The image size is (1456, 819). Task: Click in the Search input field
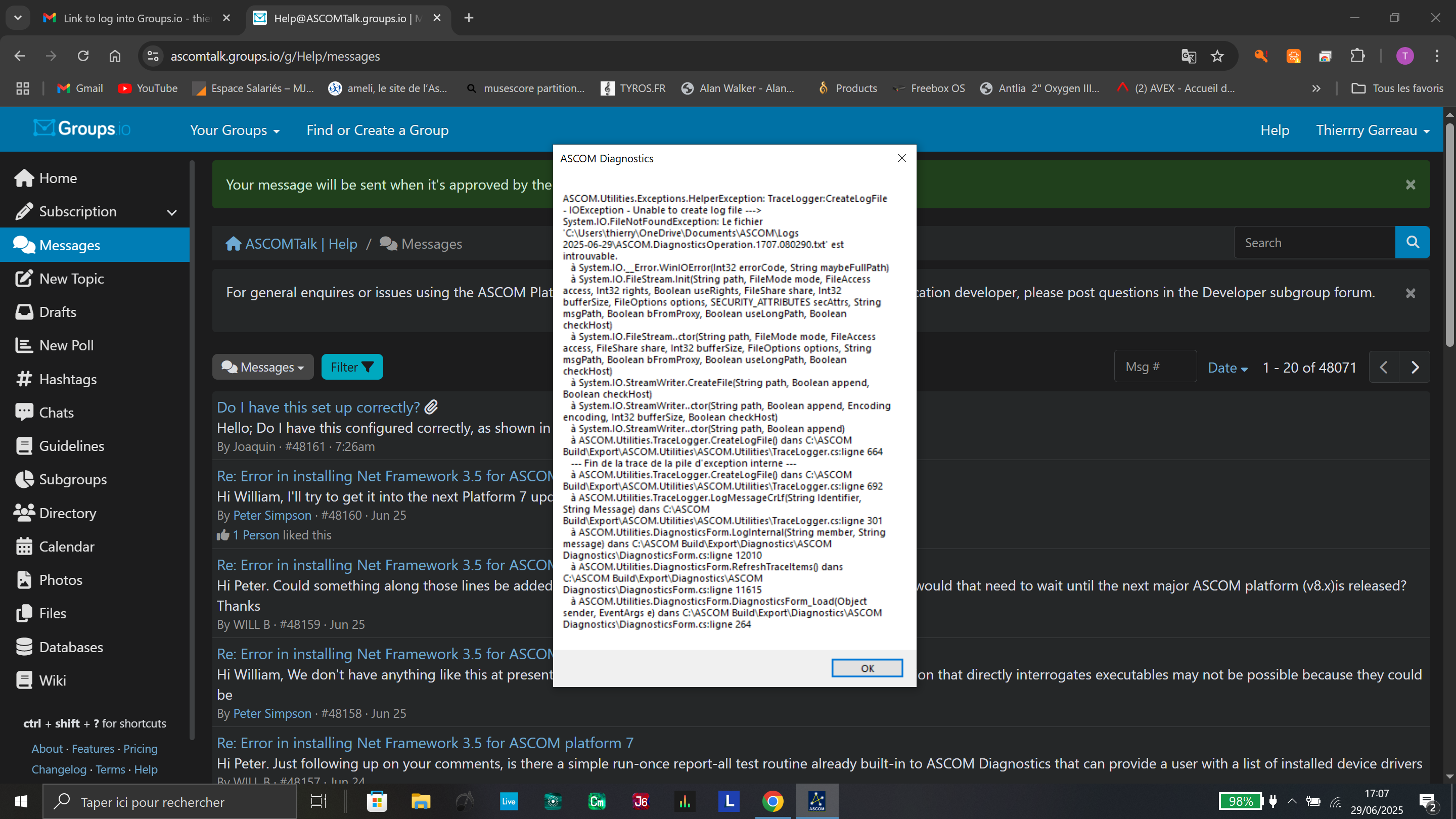tap(1314, 243)
